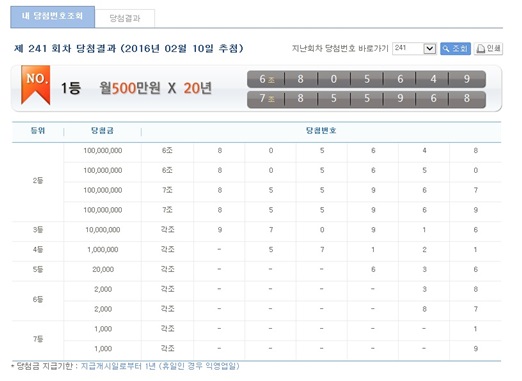Switch to the 당첨결과 tab
This screenshot has width=522, height=381.
click(125, 18)
